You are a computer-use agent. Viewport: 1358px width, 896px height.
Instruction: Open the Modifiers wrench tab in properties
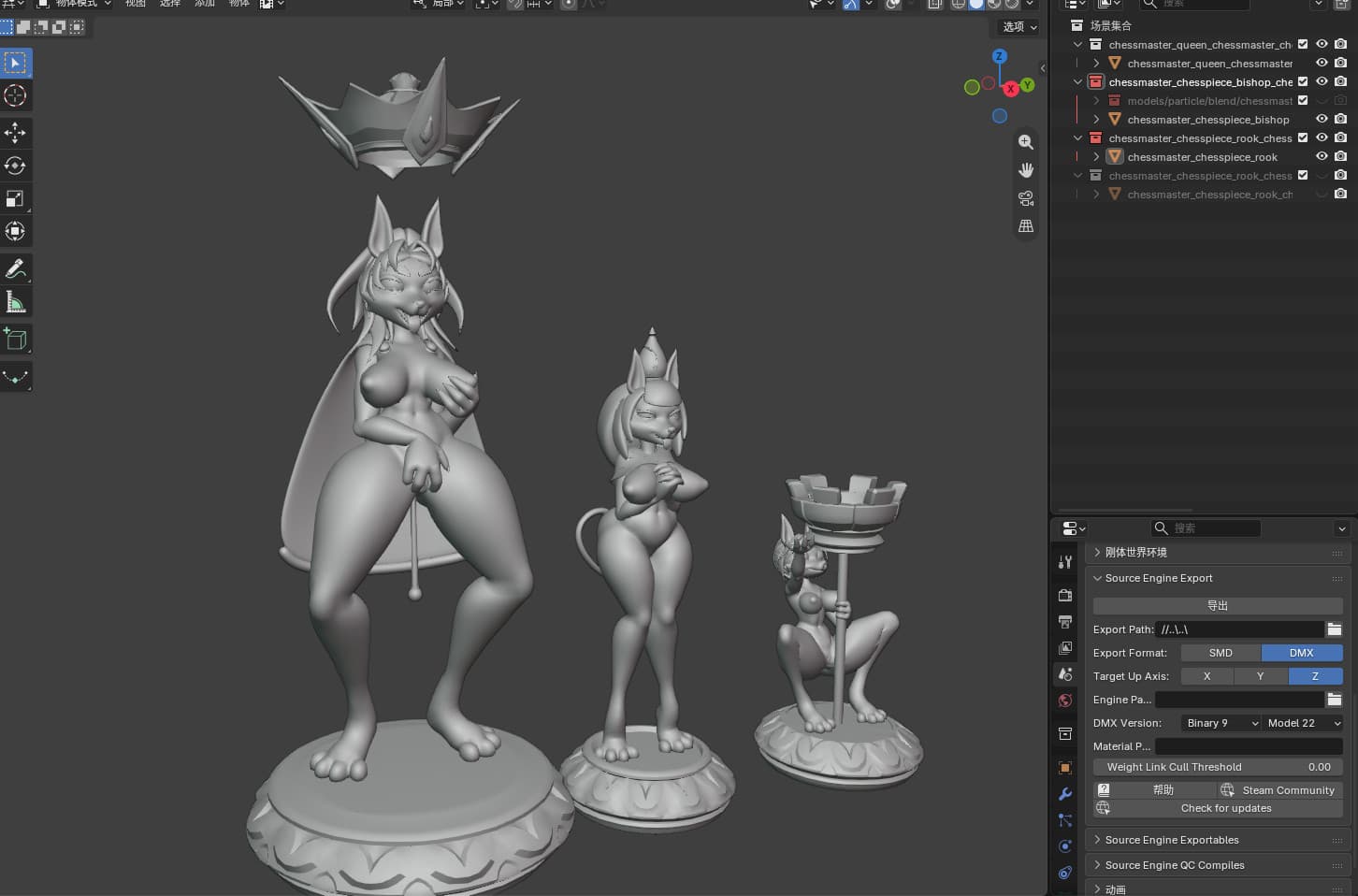click(1064, 794)
